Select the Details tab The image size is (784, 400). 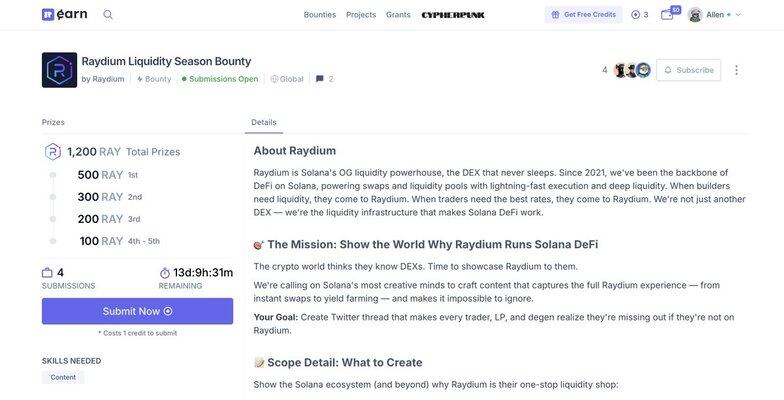(264, 122)
